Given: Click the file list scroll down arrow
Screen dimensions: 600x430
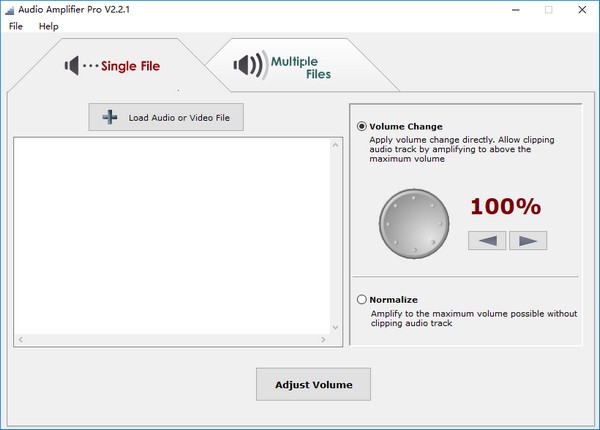Looking at the screenshot, I should pyautogui.click(x=336, y=327).
